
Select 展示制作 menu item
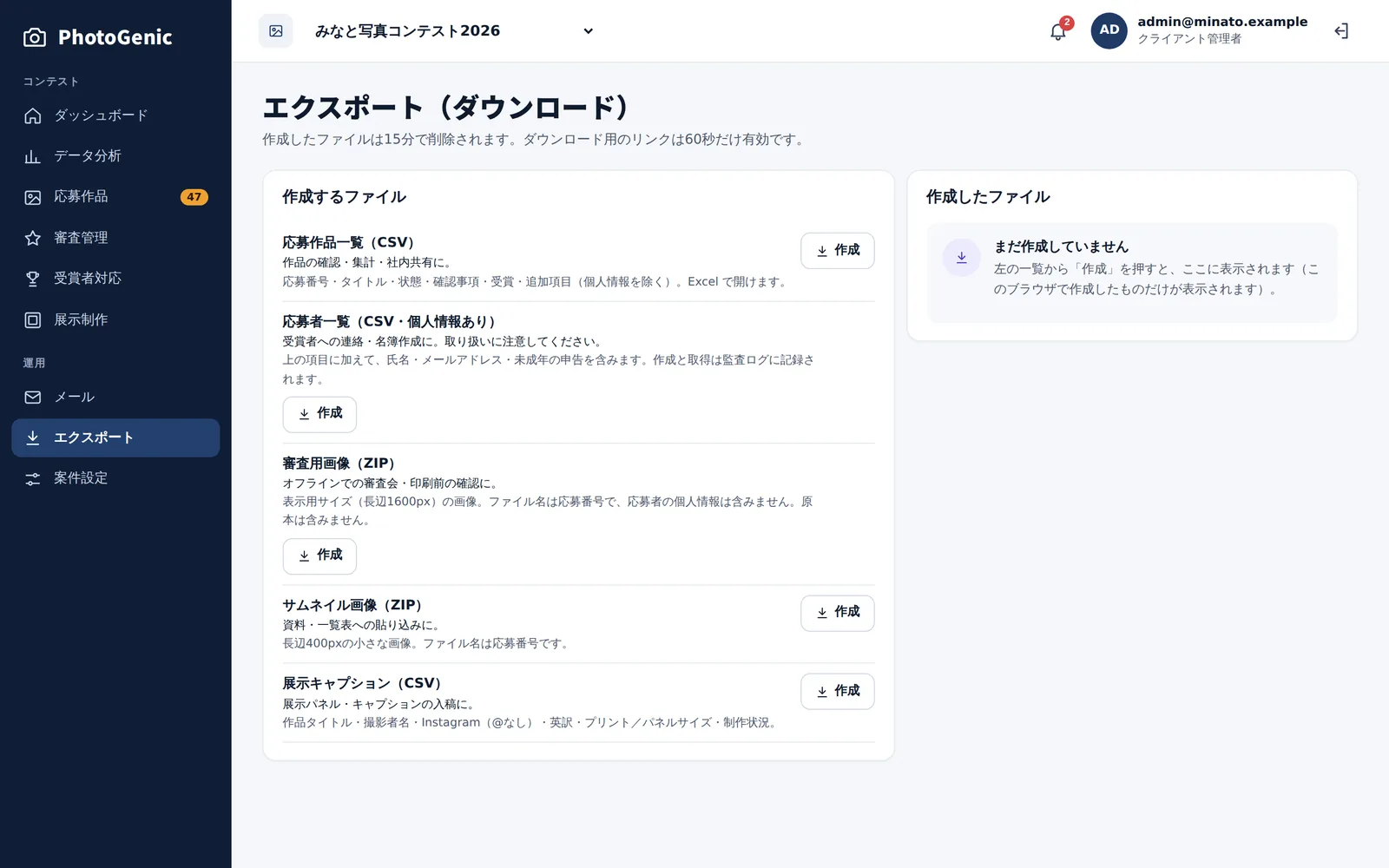(115, 320)
